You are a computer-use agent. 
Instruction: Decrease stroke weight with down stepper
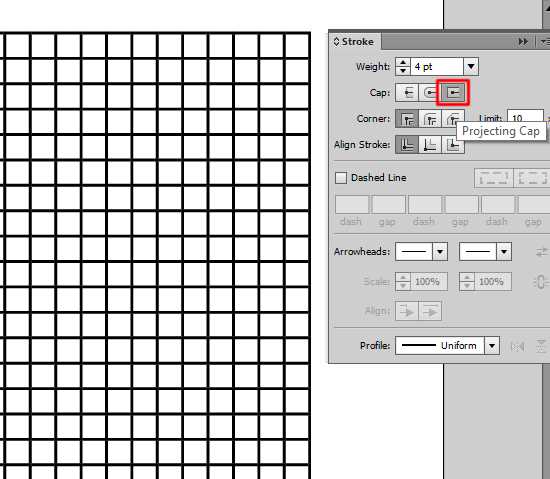click(403, 71)
